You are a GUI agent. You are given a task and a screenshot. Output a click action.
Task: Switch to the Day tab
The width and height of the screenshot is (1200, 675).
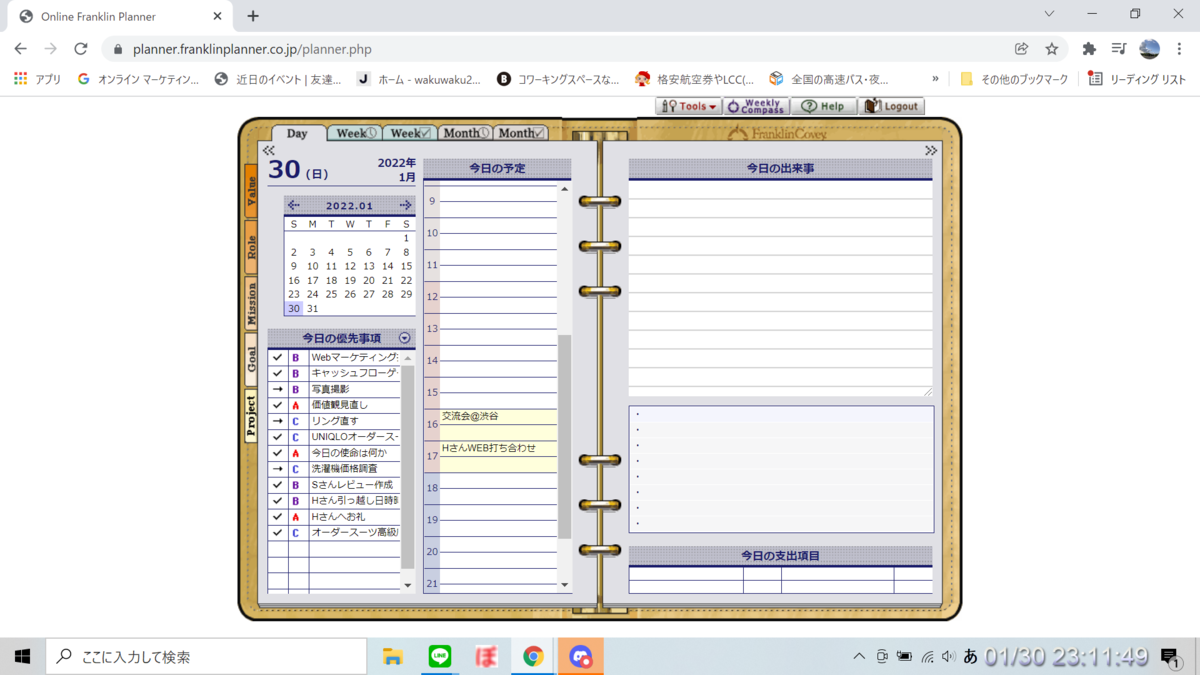[x=297, y=133]
